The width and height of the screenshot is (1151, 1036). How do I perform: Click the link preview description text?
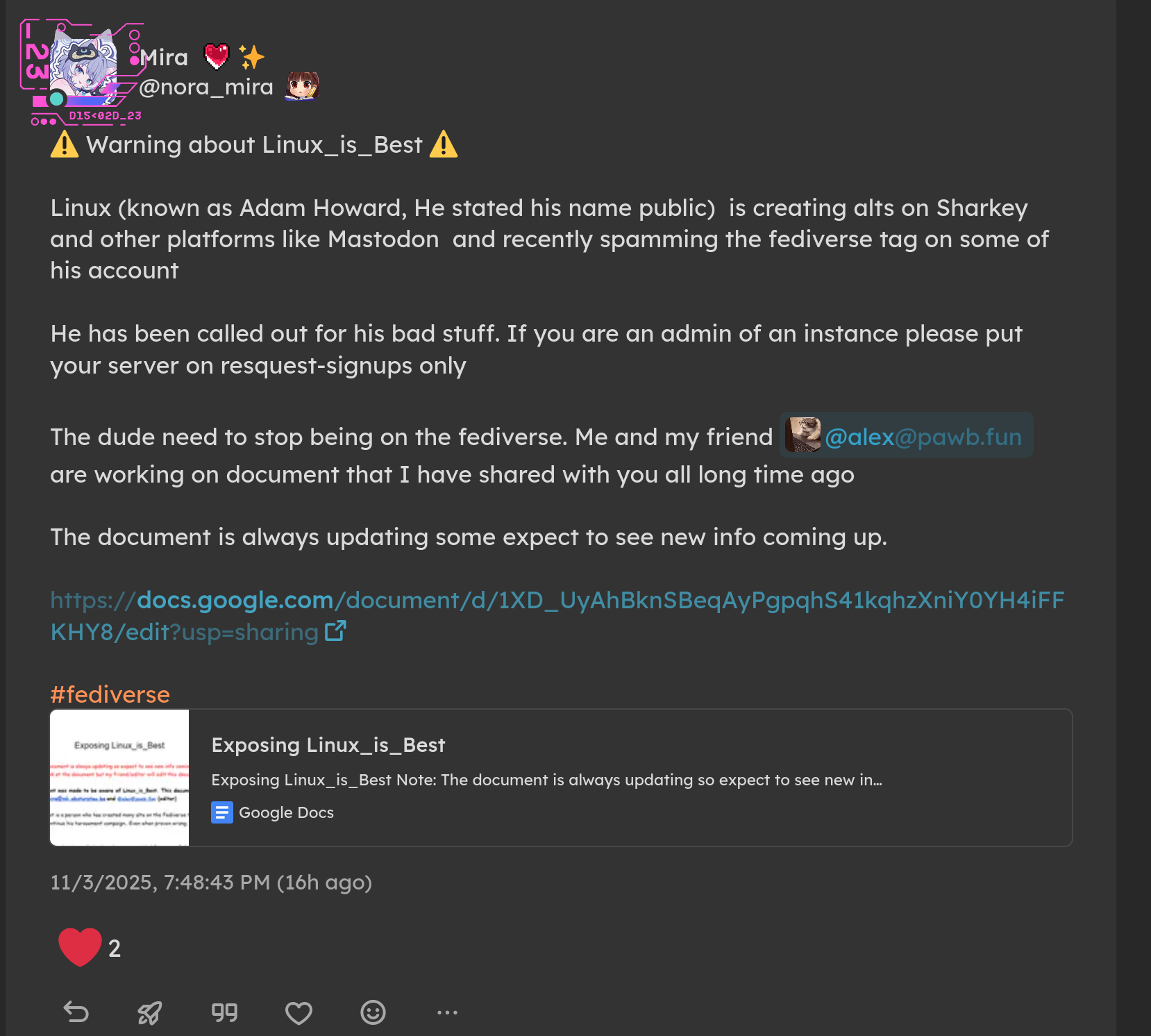click(546, 780)
